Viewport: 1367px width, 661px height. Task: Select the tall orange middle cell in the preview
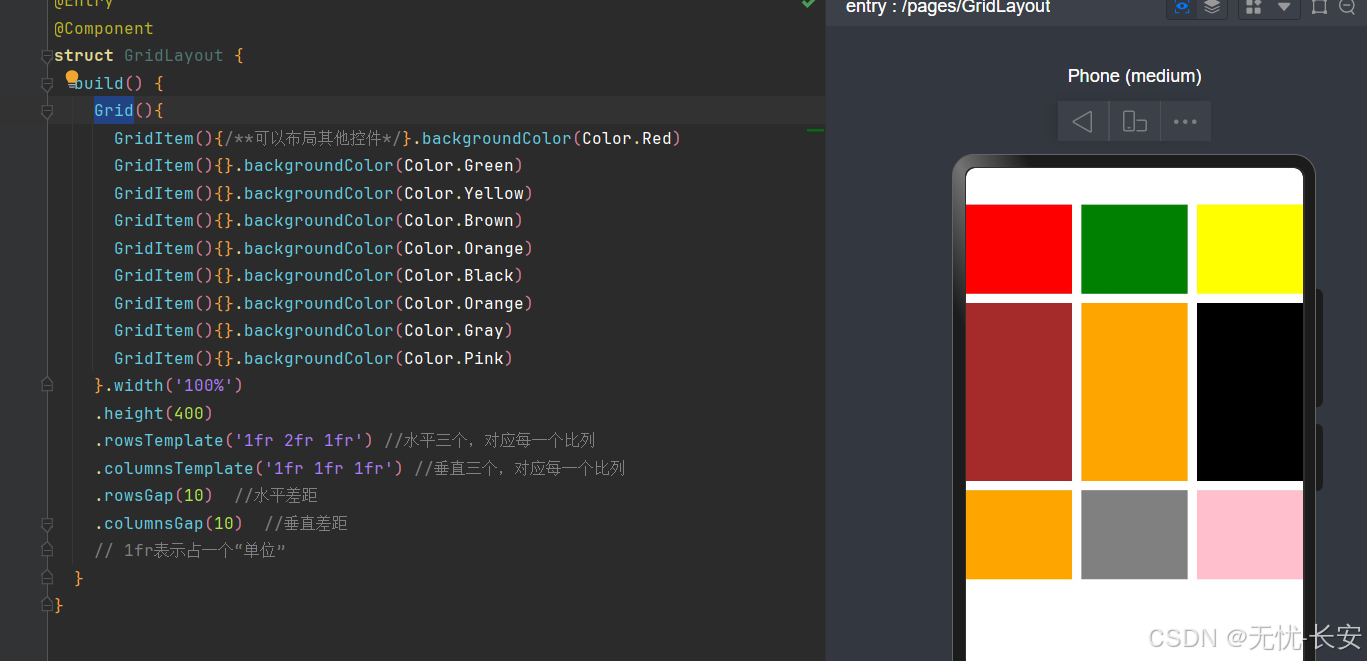coord(1134,392)
